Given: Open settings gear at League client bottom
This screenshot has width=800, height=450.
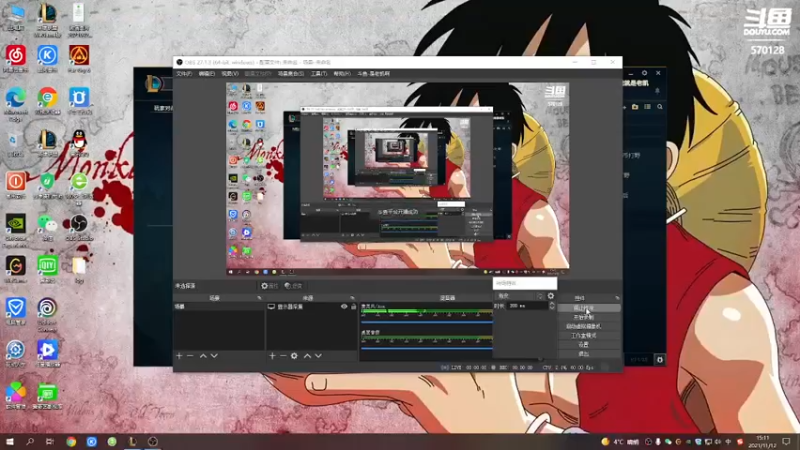Looking at the screenshot, I should [x=660, y=360].
